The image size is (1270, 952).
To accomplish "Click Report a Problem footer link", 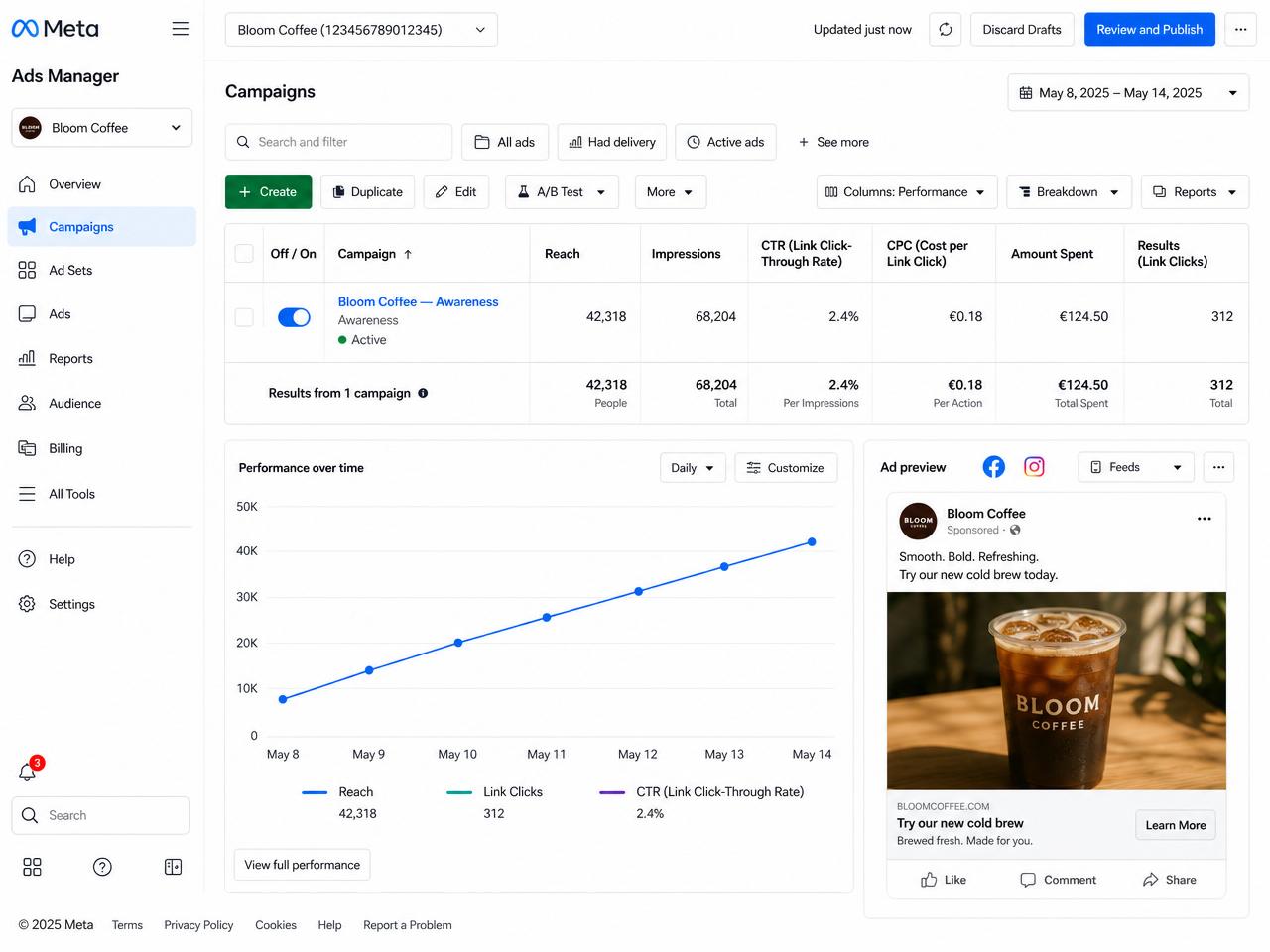I will click(408, 925).
